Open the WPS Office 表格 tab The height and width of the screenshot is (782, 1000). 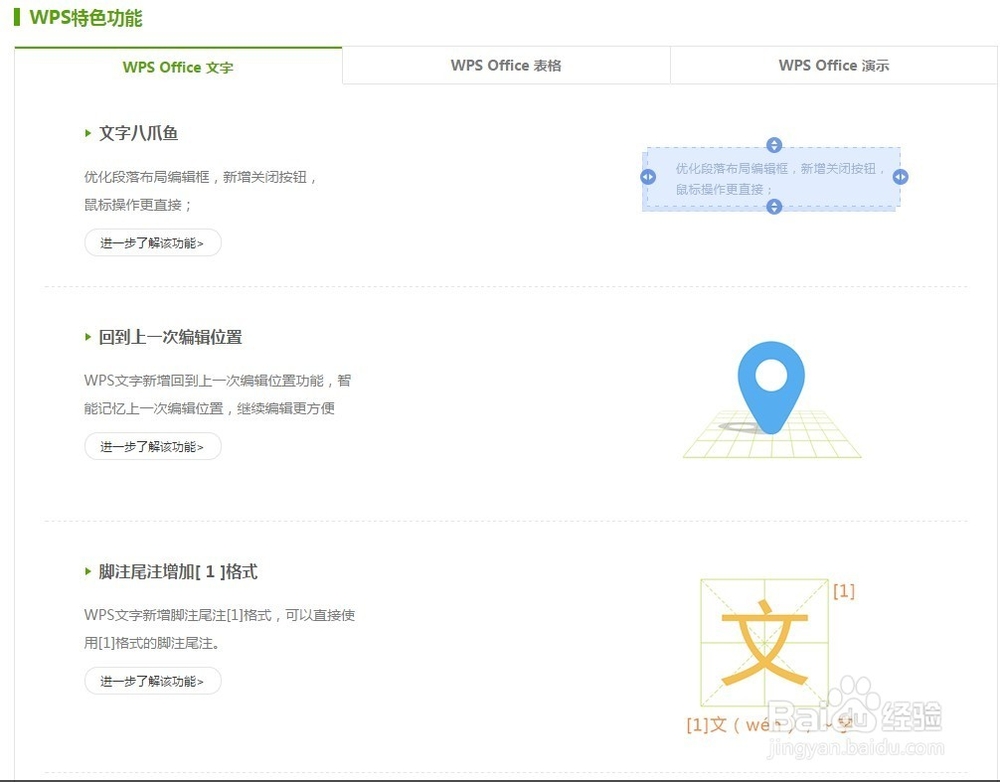(506, 65)
